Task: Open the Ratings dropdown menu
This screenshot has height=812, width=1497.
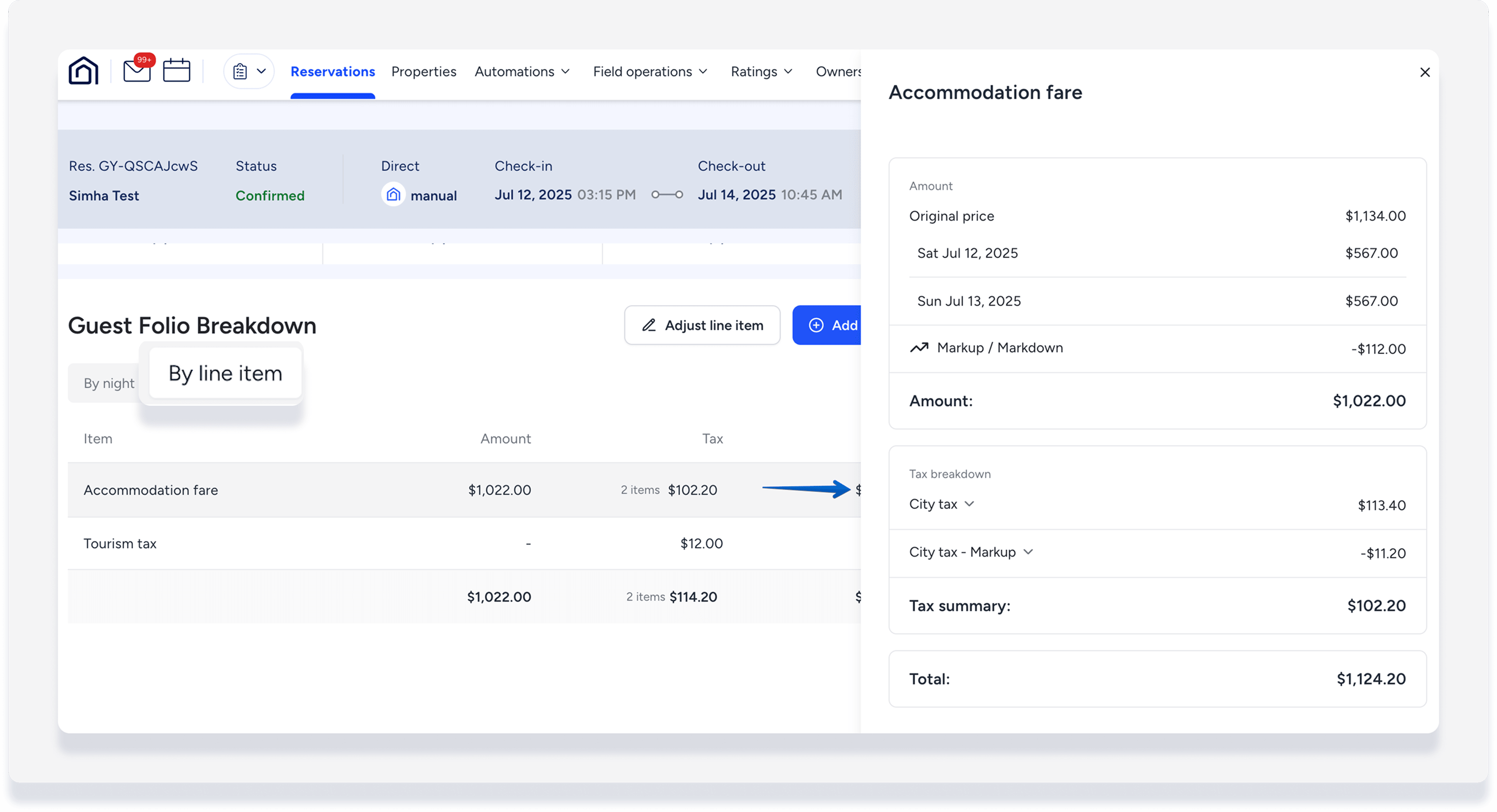Action: [x=761, y=71]
